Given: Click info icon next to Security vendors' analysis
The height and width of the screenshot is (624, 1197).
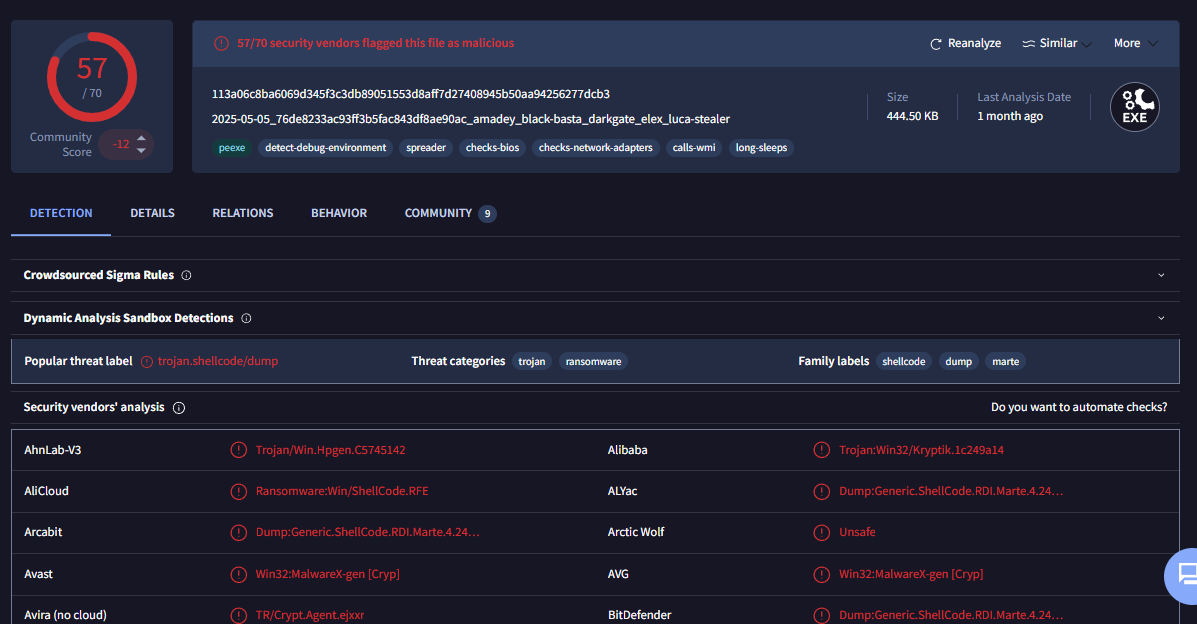Looking at the screenshot, I should (179, 408).
